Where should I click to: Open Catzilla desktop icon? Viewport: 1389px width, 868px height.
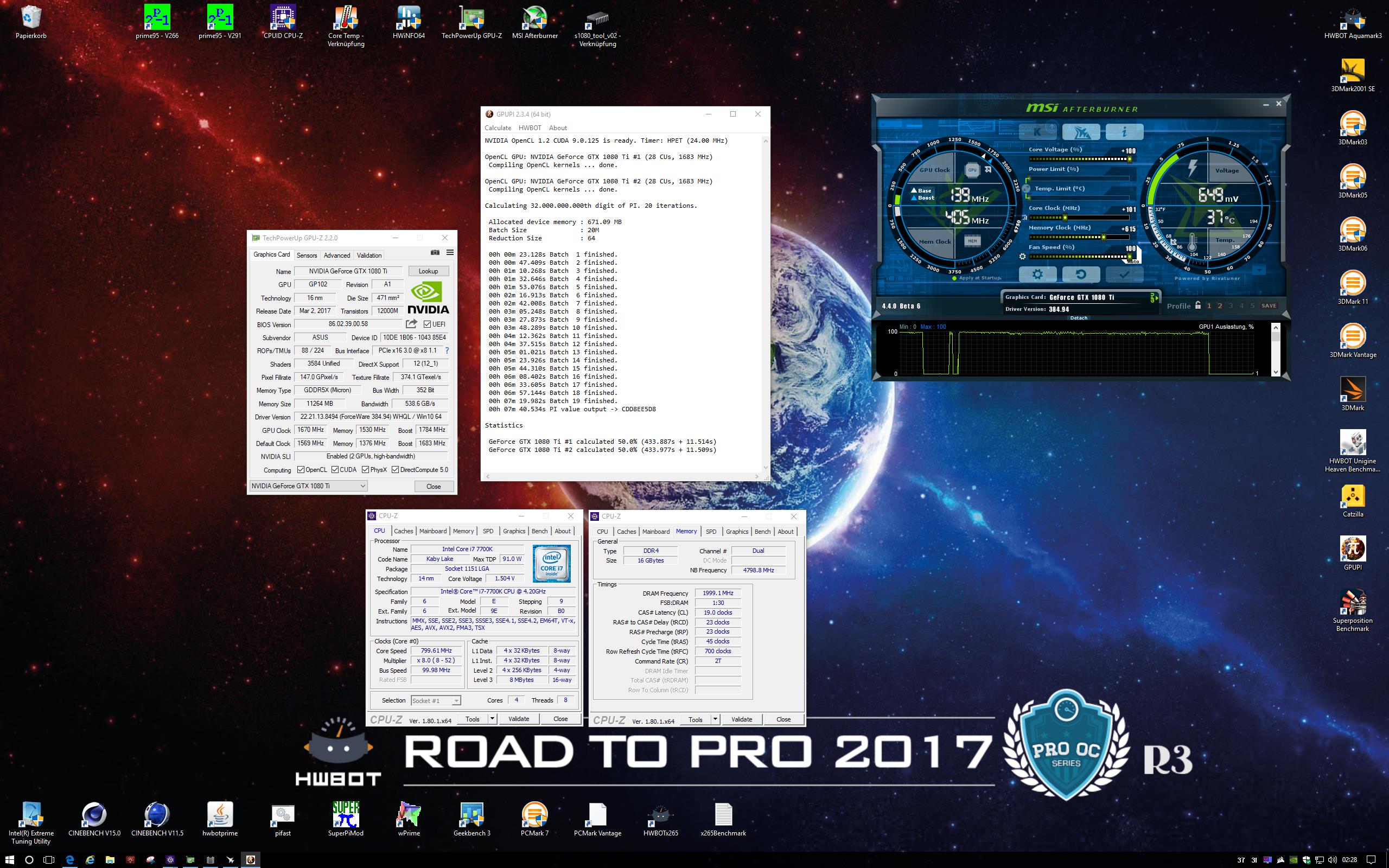click(1353, 501)
